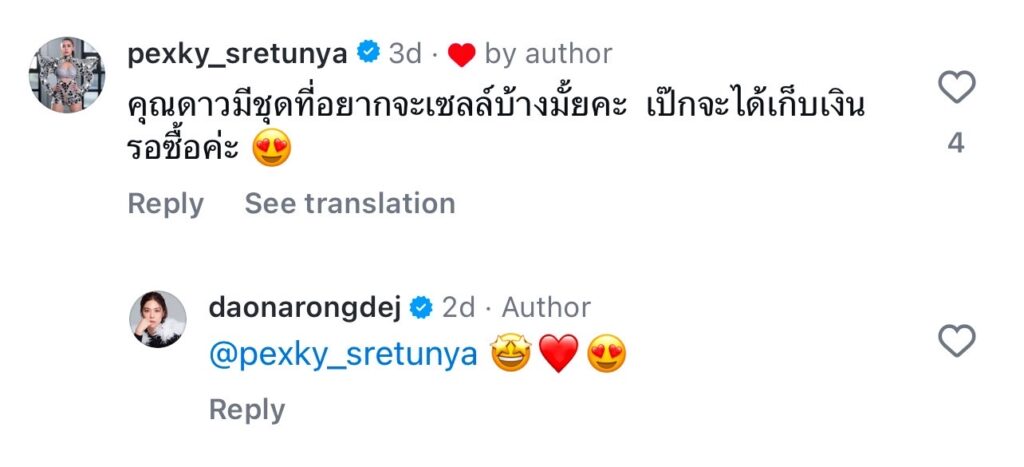Open daonarongdej's profile picture
Image resolution: width=1024 pixels, height=467 pixels.
pyautogui.click(x=158, y=320)
